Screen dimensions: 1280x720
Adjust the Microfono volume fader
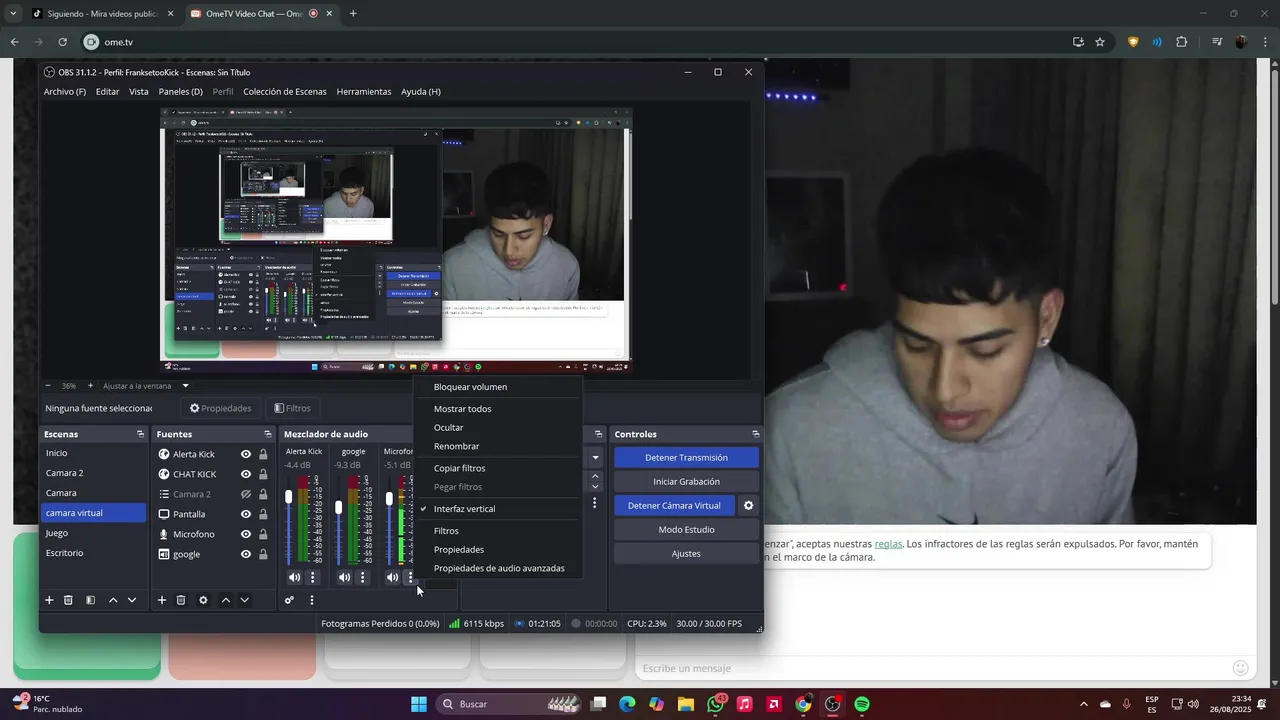[389, 498]
